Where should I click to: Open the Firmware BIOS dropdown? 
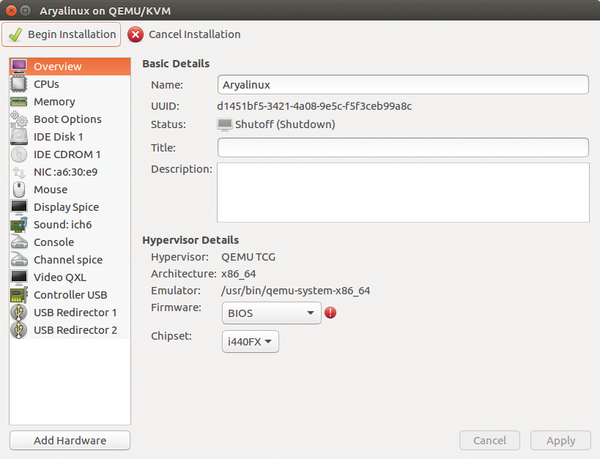point(271,313)
